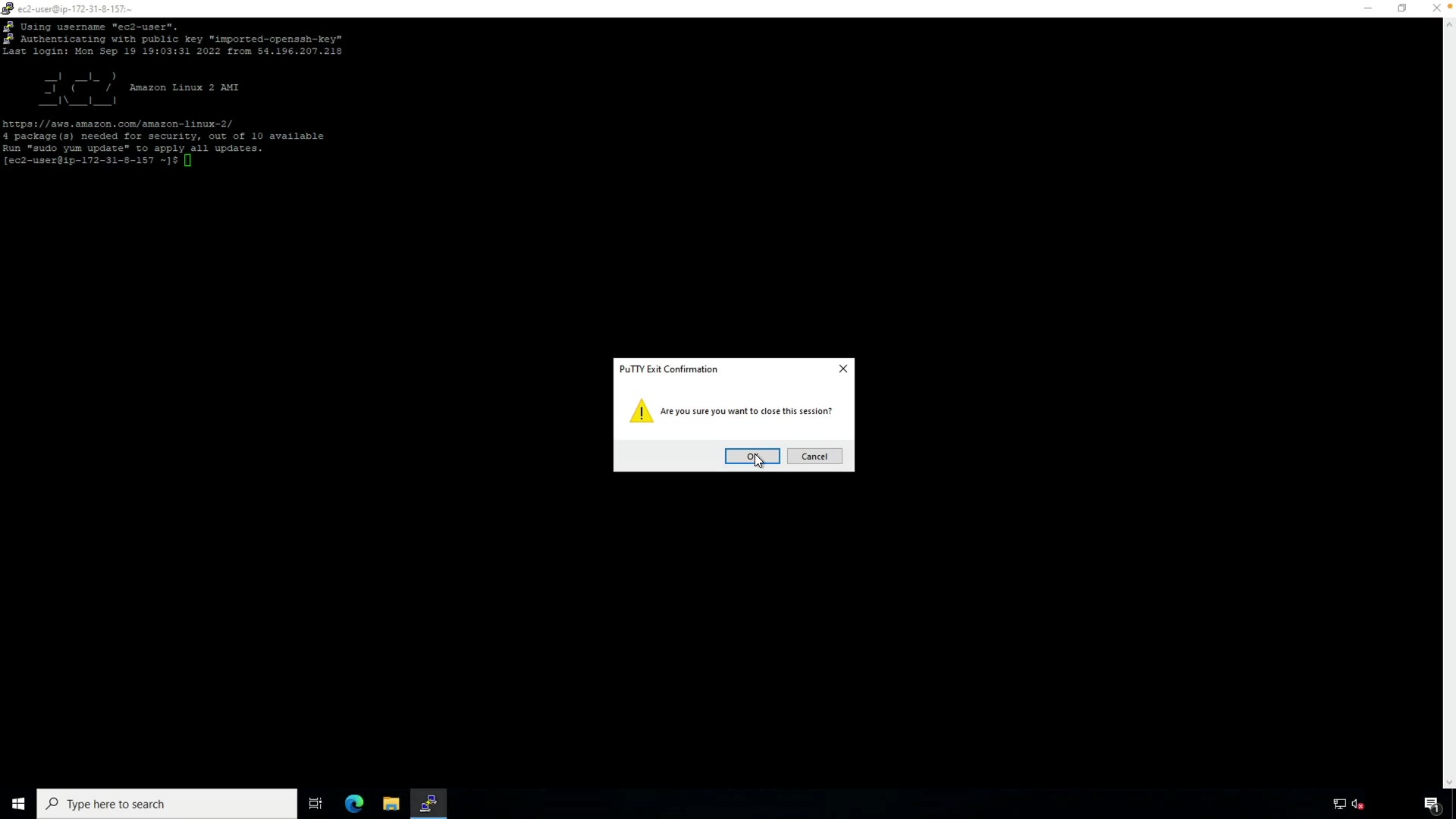Open PuTTY system menu from title icon
This screenshot has width=1456, height=819.
(8, 8)
